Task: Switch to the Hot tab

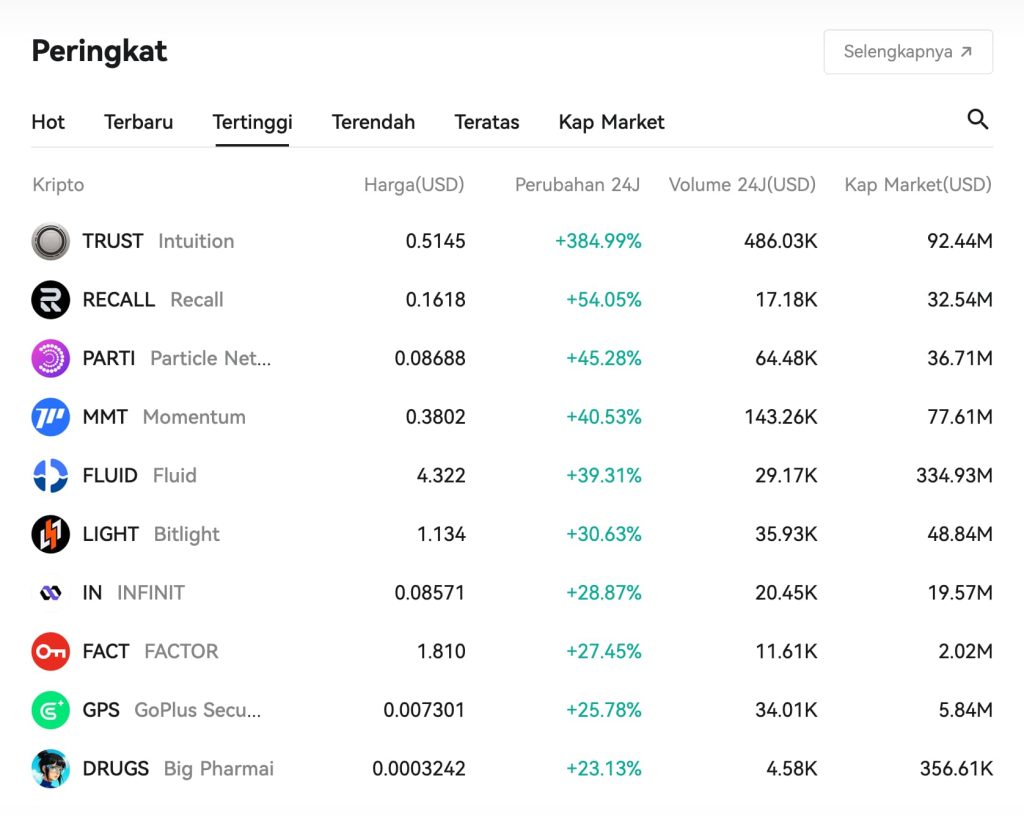Action: pyautogui.click(x=48, y=121)
